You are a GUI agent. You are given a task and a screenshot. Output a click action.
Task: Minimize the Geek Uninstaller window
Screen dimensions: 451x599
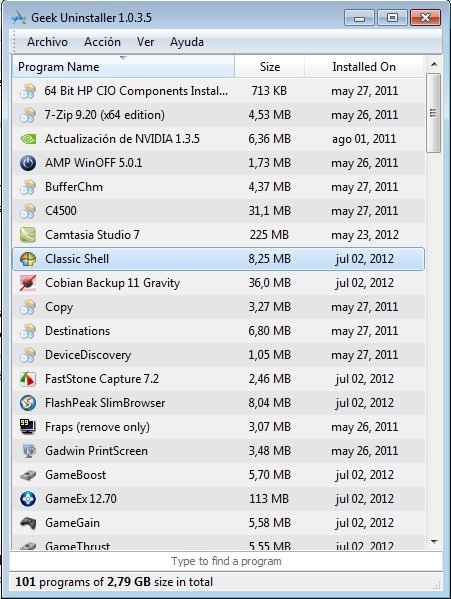(359, 18)
